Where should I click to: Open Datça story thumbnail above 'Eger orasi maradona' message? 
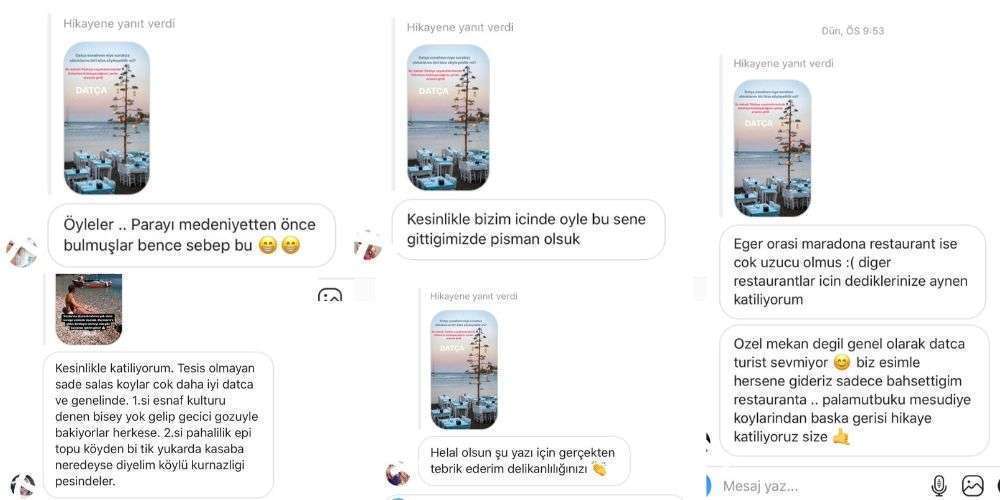click(x=772, y=148)
